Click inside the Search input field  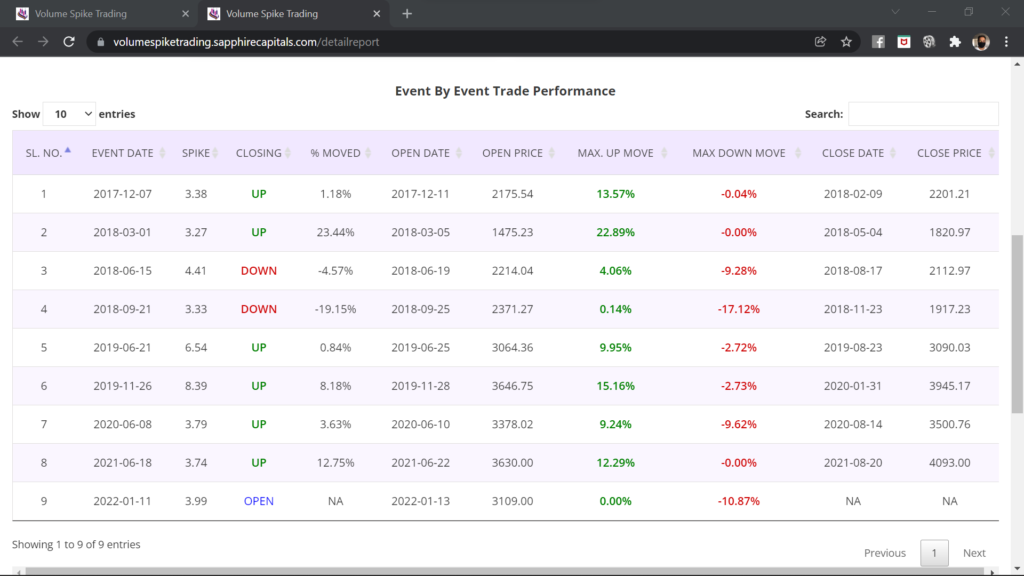point(922,114)
